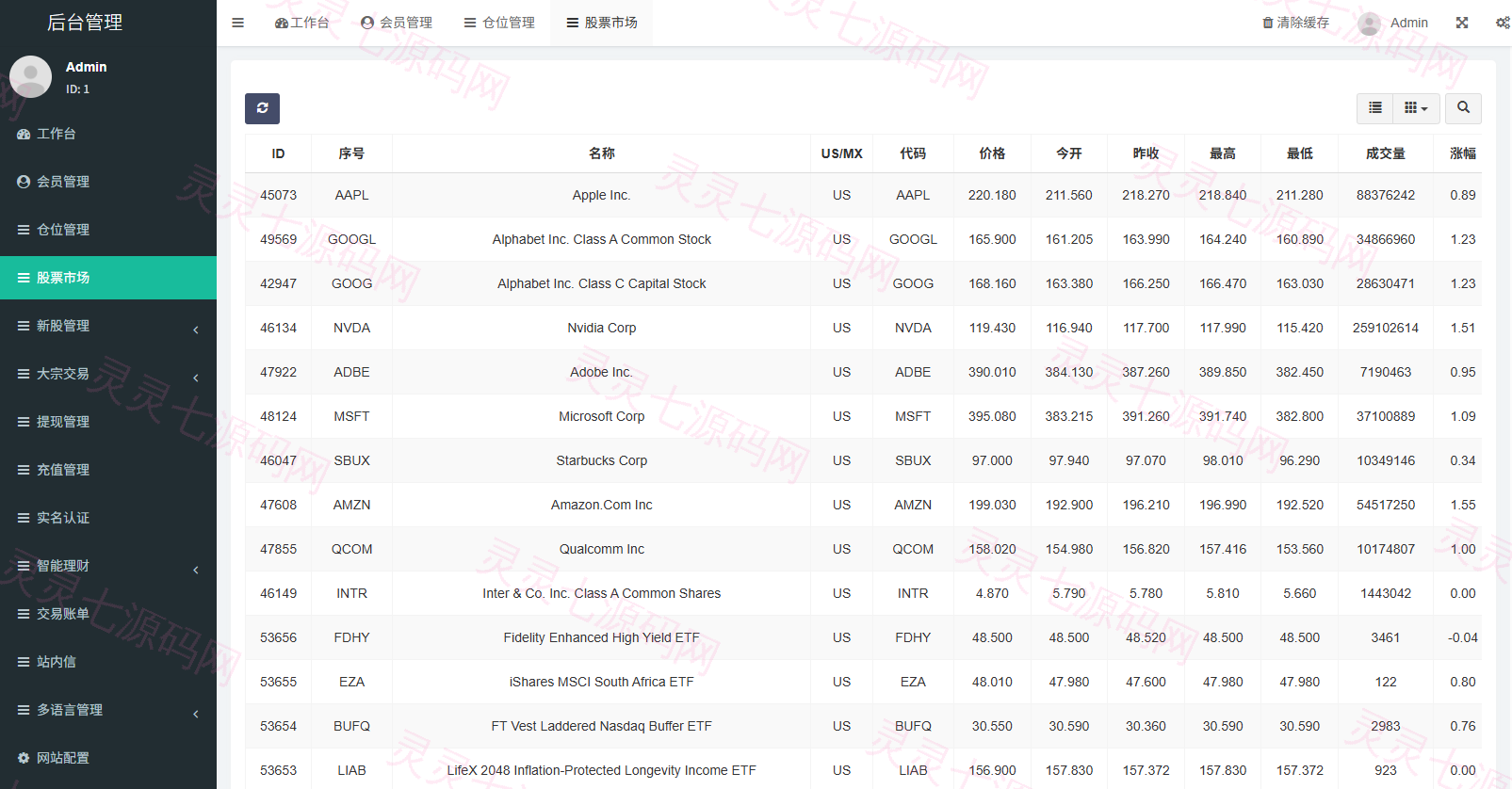1512x789 pixels.
Task: Switch to the 会员管理 top tab
Action: [397, 23]
